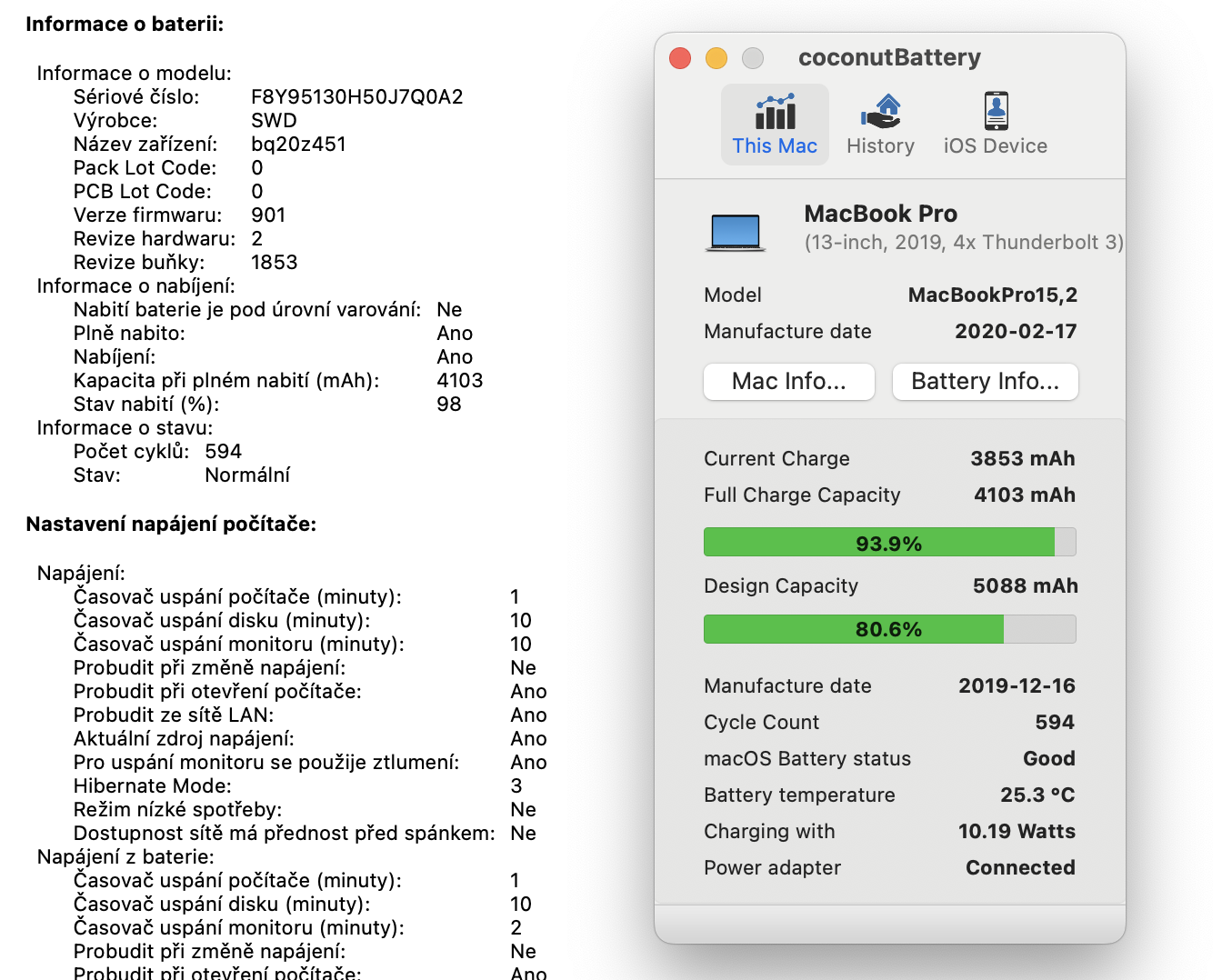Viewport: 1222px width, 980px height.
Task: Select the charge state value '98'
Action: click(449, 405)
